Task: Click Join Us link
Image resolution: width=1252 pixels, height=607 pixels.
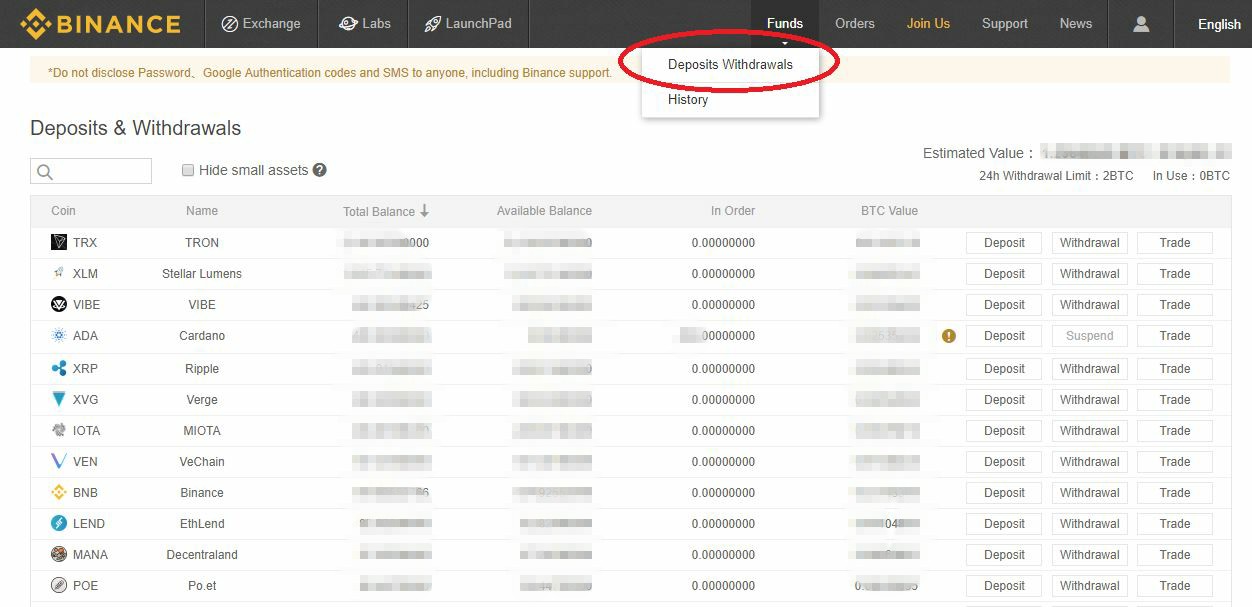Action: [928, 24]
